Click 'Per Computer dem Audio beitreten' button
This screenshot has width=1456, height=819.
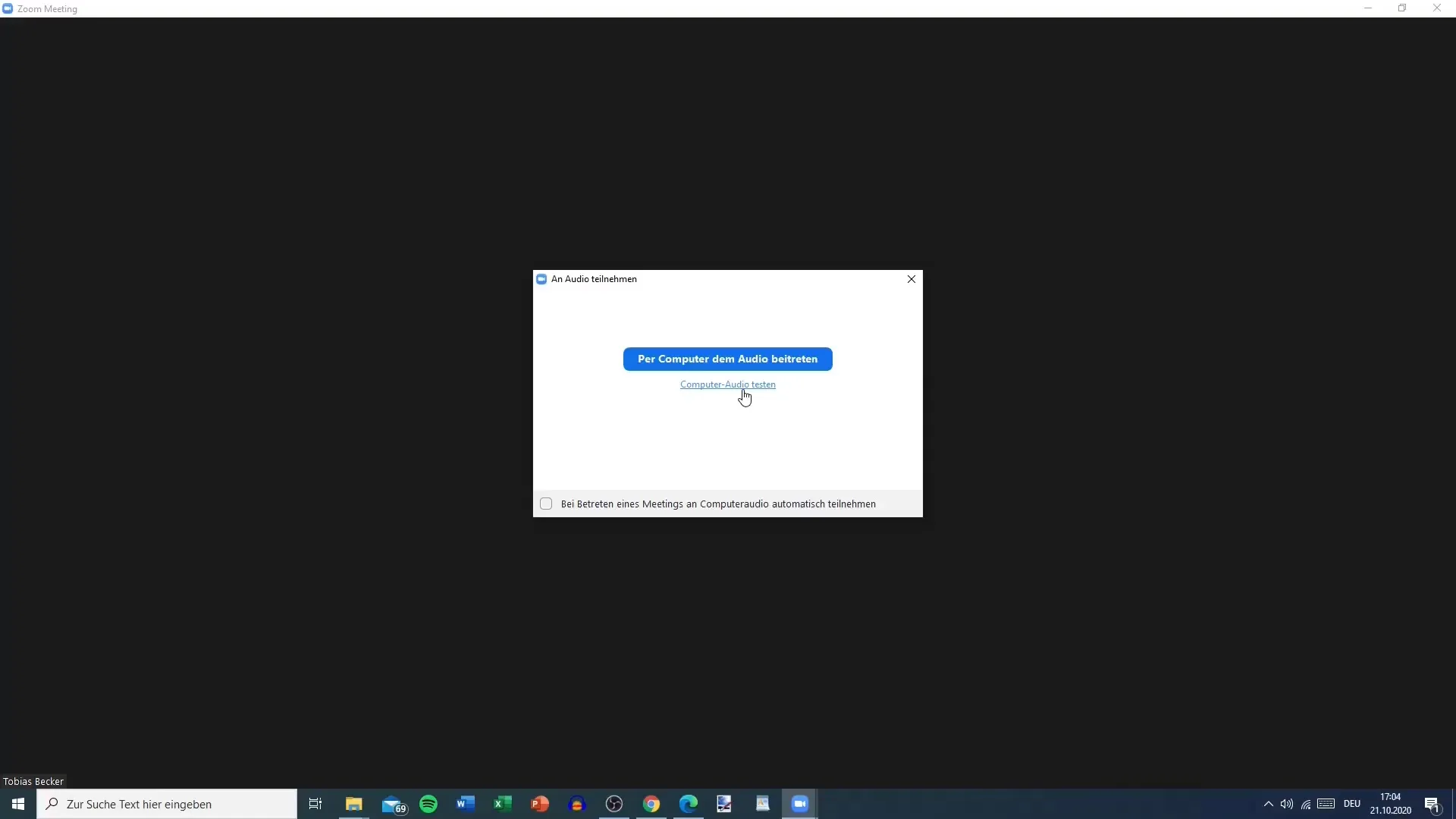727,359
